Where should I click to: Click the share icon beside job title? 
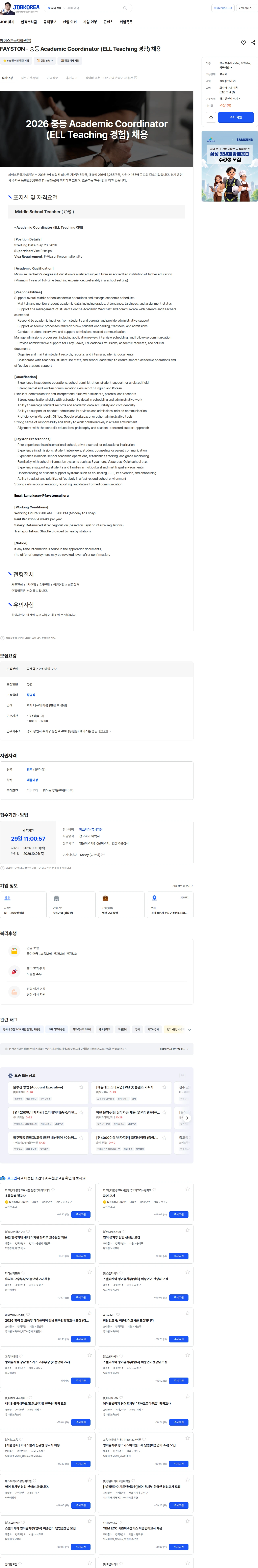tap(253, 43)
